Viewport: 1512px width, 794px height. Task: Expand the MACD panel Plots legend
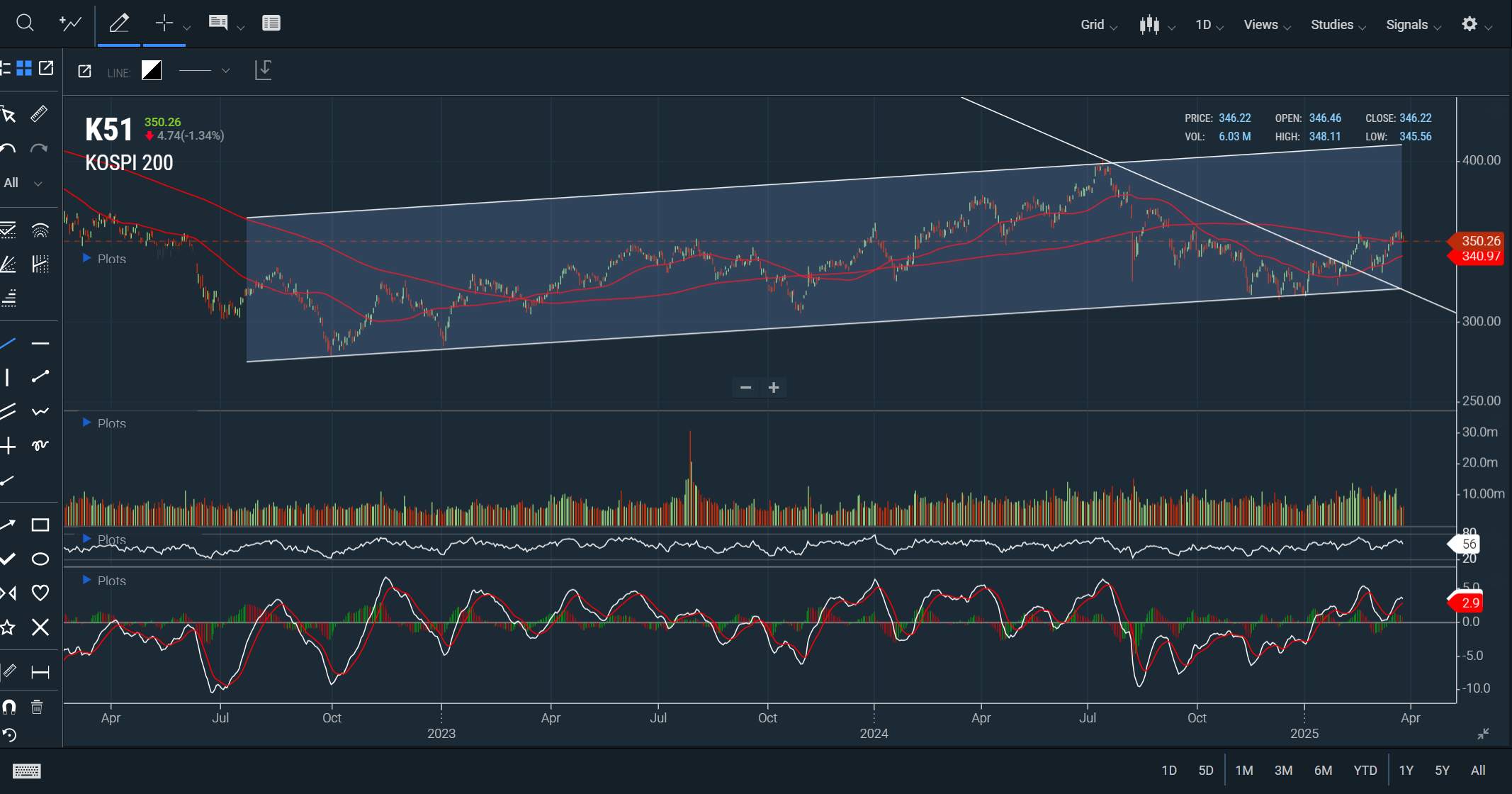(104, 581)
